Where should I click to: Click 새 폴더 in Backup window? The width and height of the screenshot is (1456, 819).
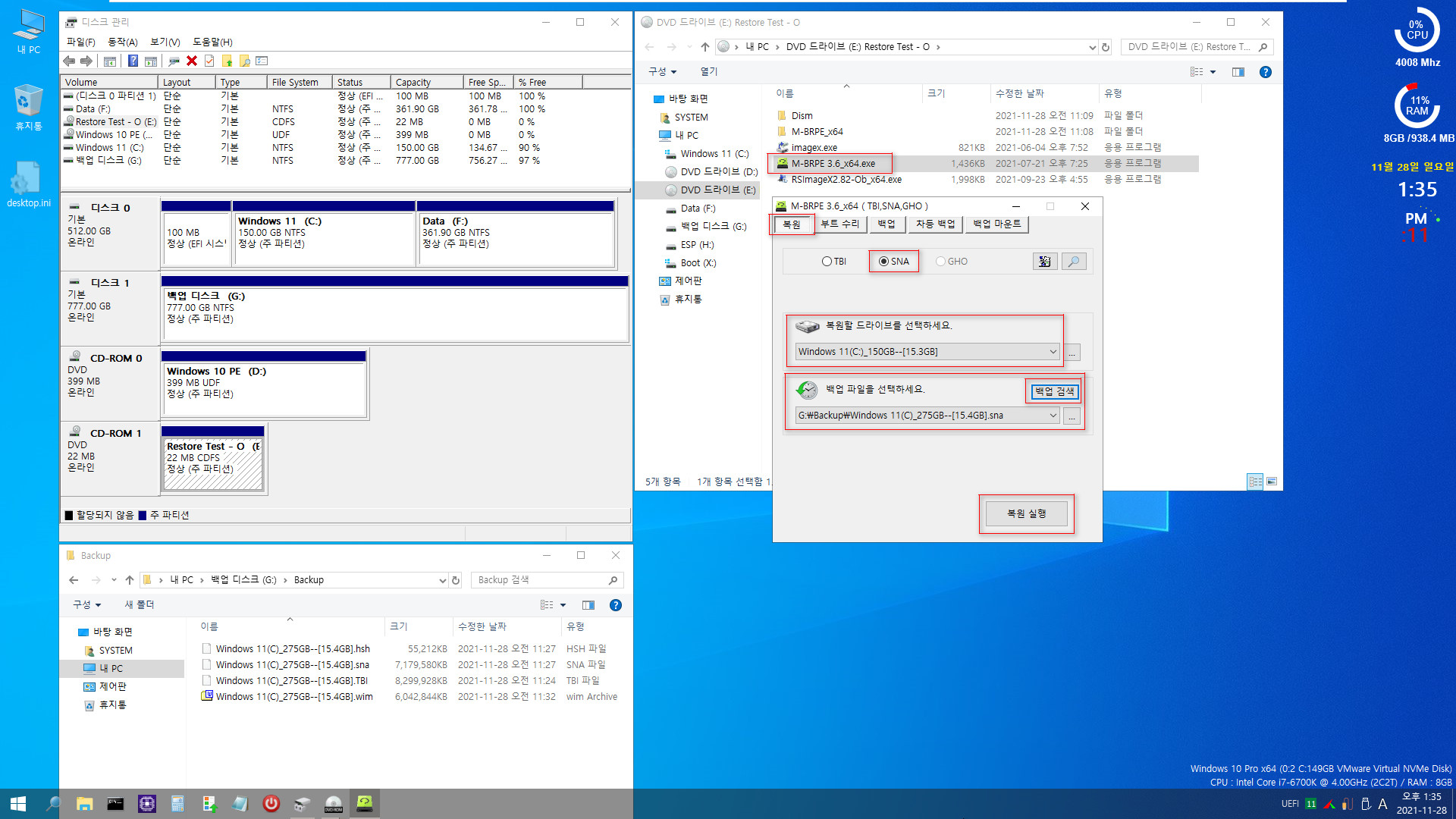(x=140, y=605)
